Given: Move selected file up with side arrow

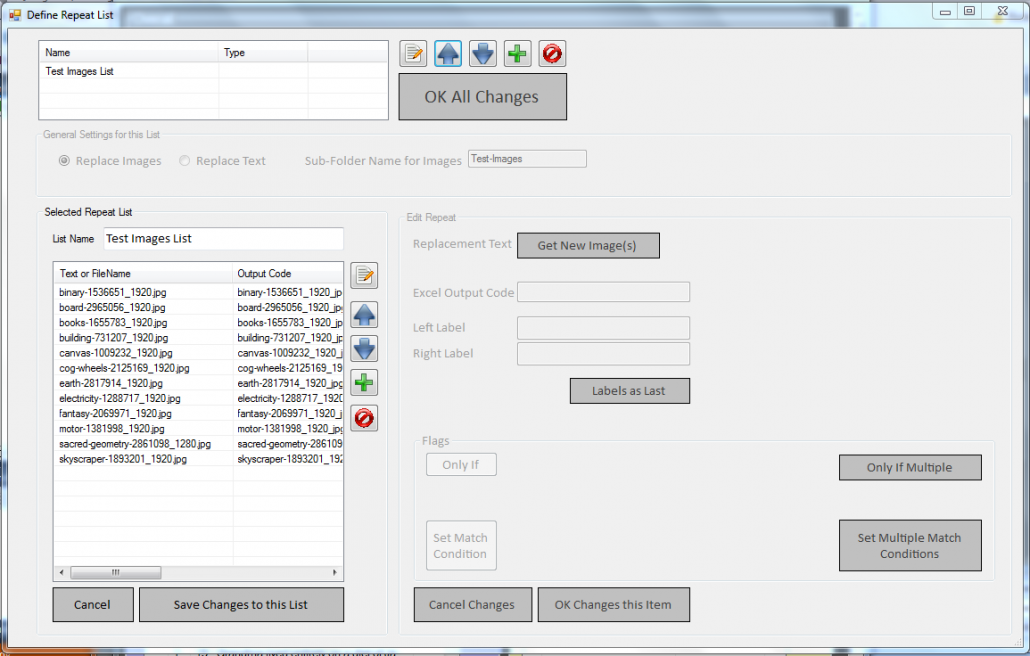Looking at the screenshot, I should [364, 314].
